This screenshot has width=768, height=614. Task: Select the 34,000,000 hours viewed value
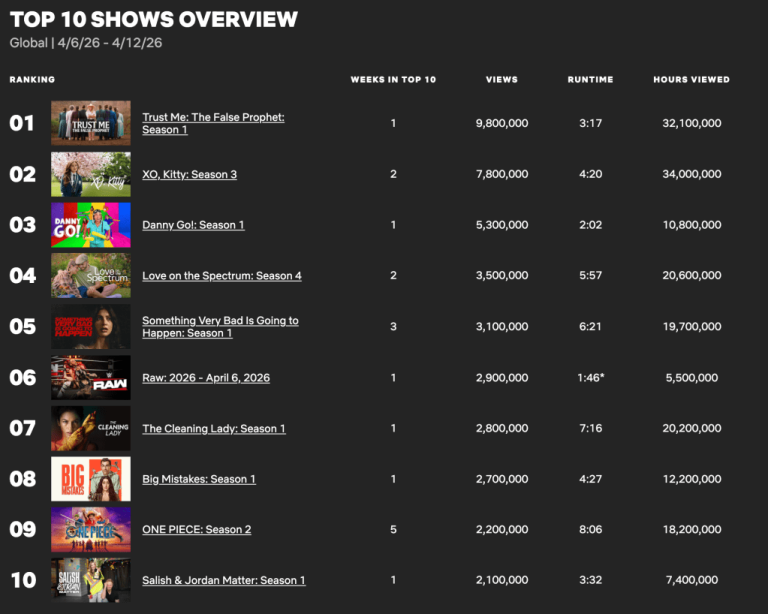692,174
